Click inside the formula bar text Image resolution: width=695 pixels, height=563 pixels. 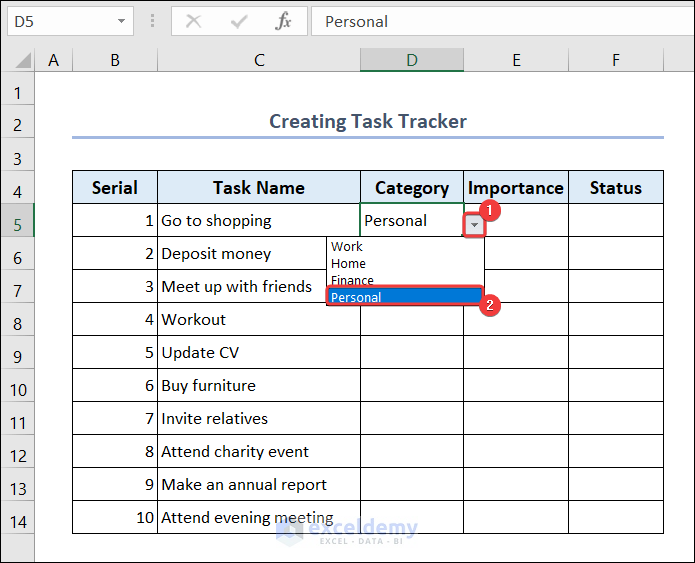click(500, 21)
